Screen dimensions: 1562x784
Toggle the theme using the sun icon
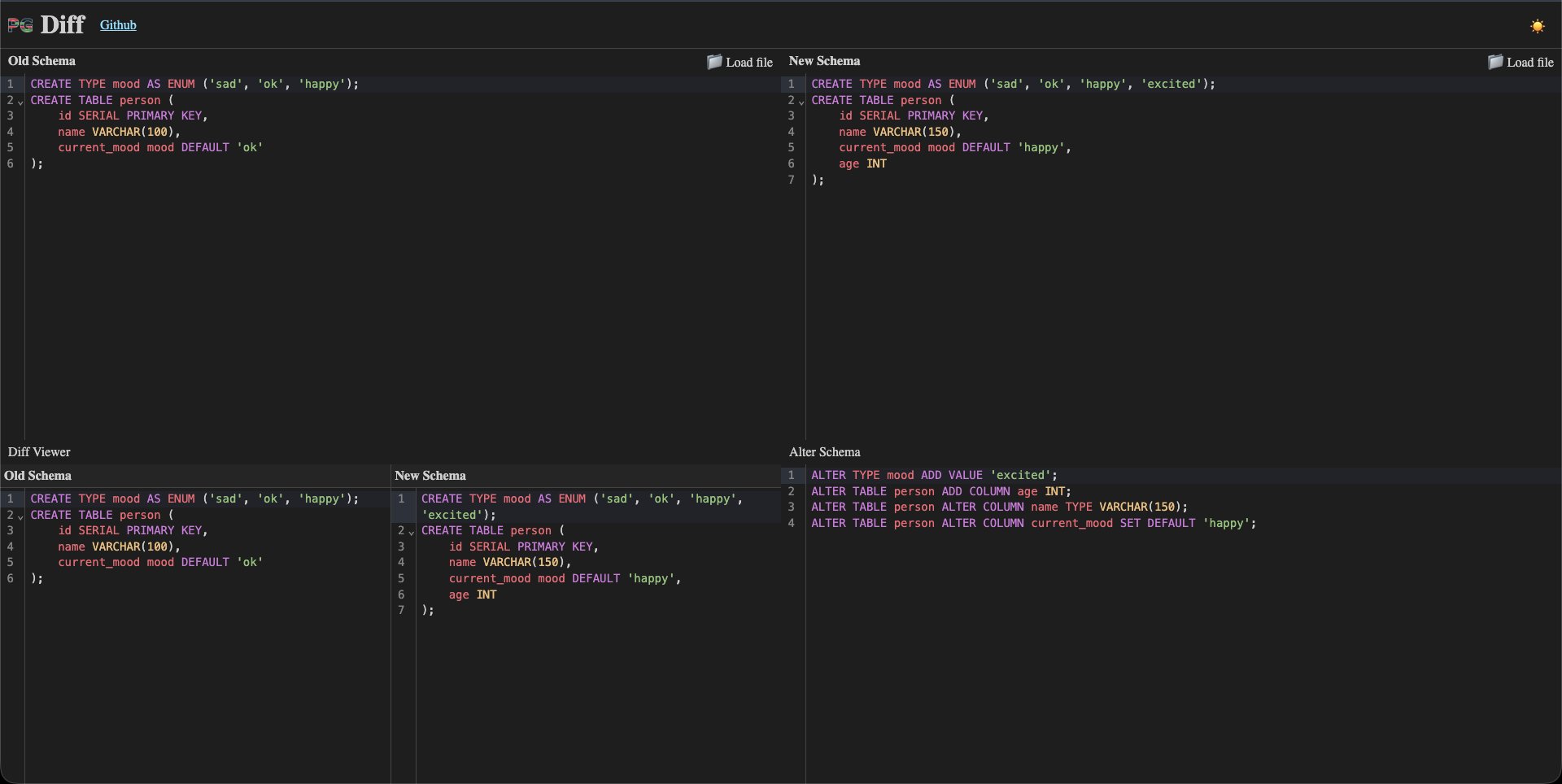(1538, 25)
